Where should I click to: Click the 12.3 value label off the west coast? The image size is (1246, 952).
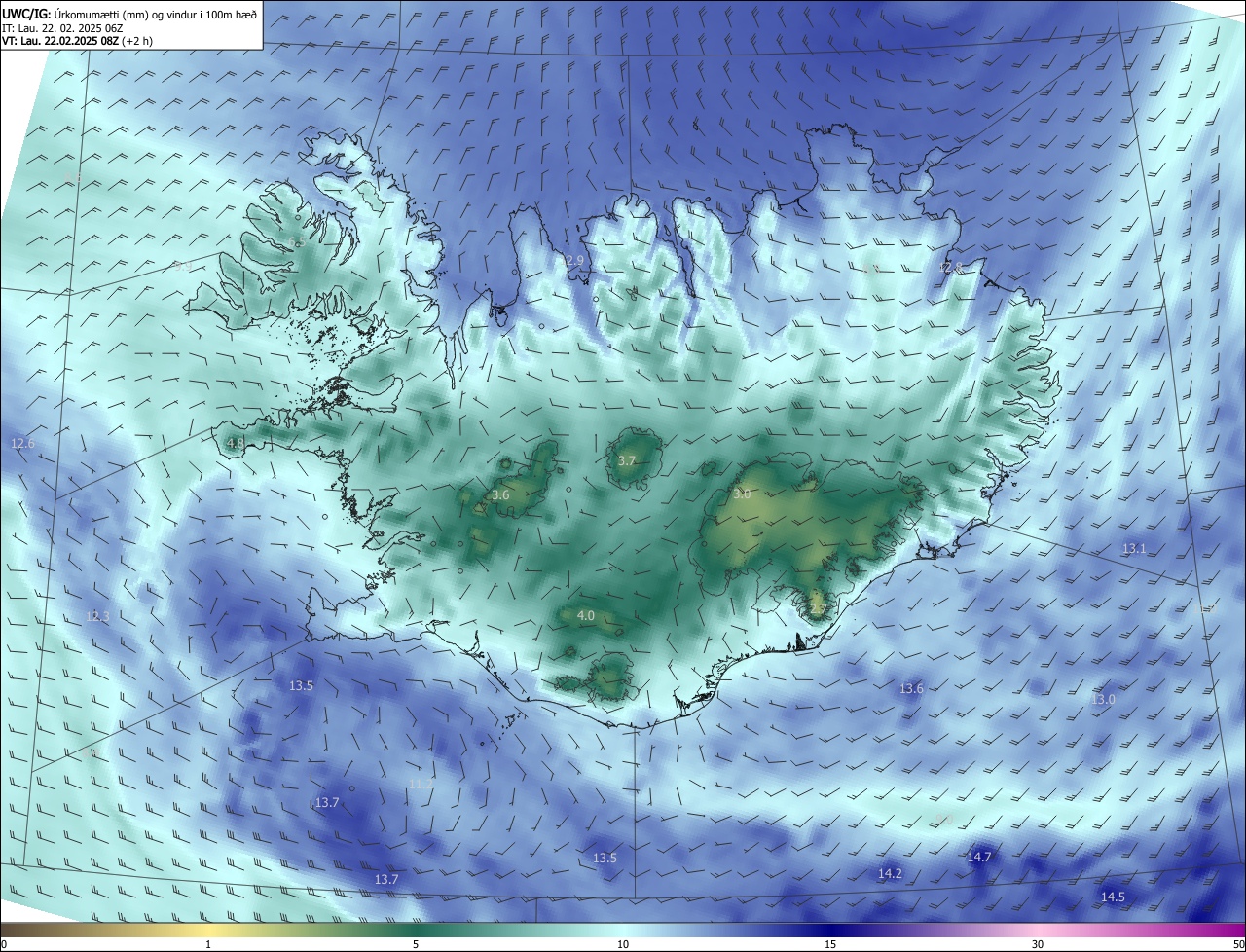(97, 616)
